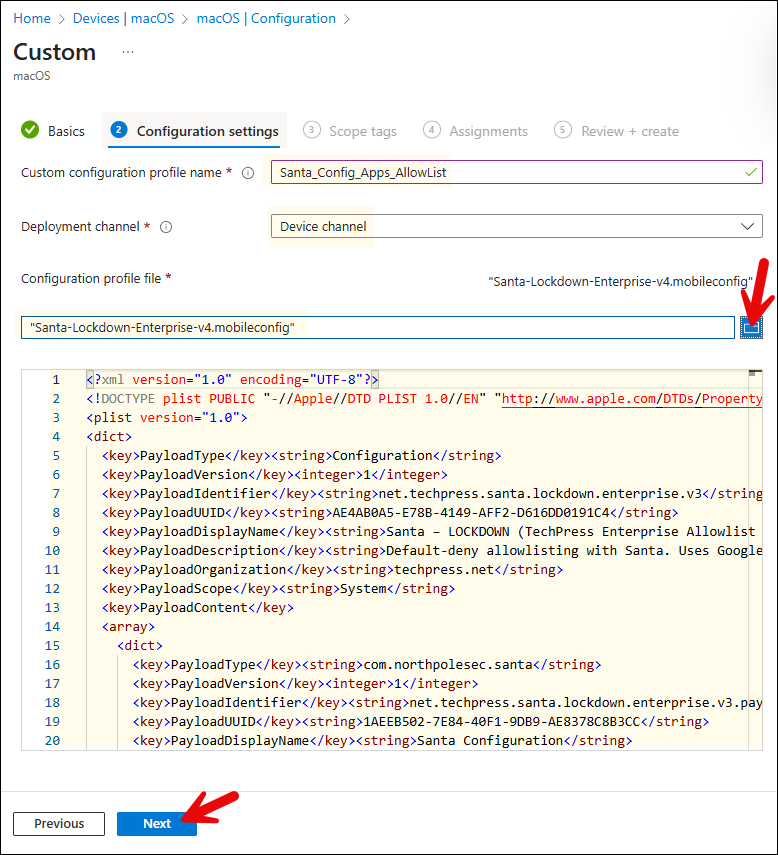Open macOS | Configuration breadcrumb link

[x=266, y=19]
